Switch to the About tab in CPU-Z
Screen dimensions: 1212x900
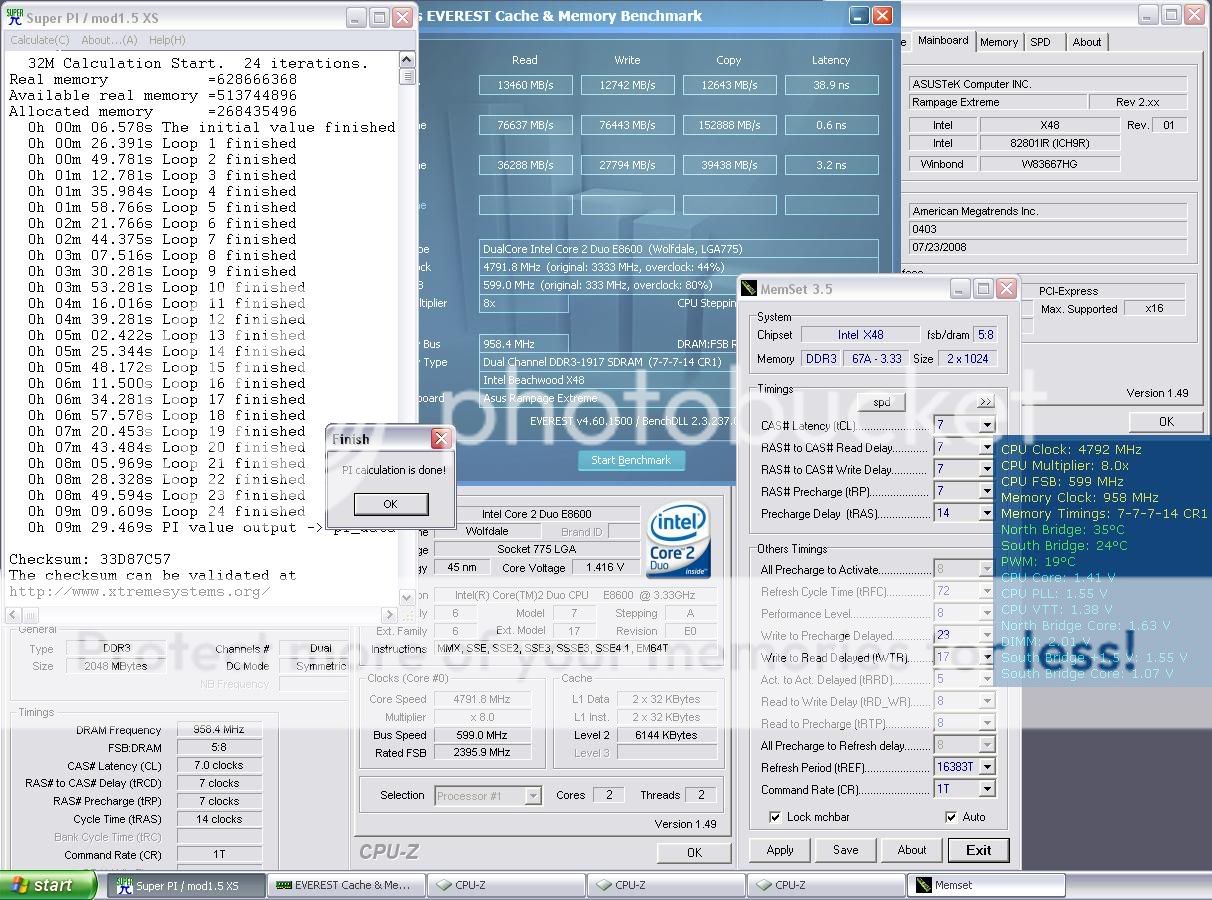tap(1087, 42)
